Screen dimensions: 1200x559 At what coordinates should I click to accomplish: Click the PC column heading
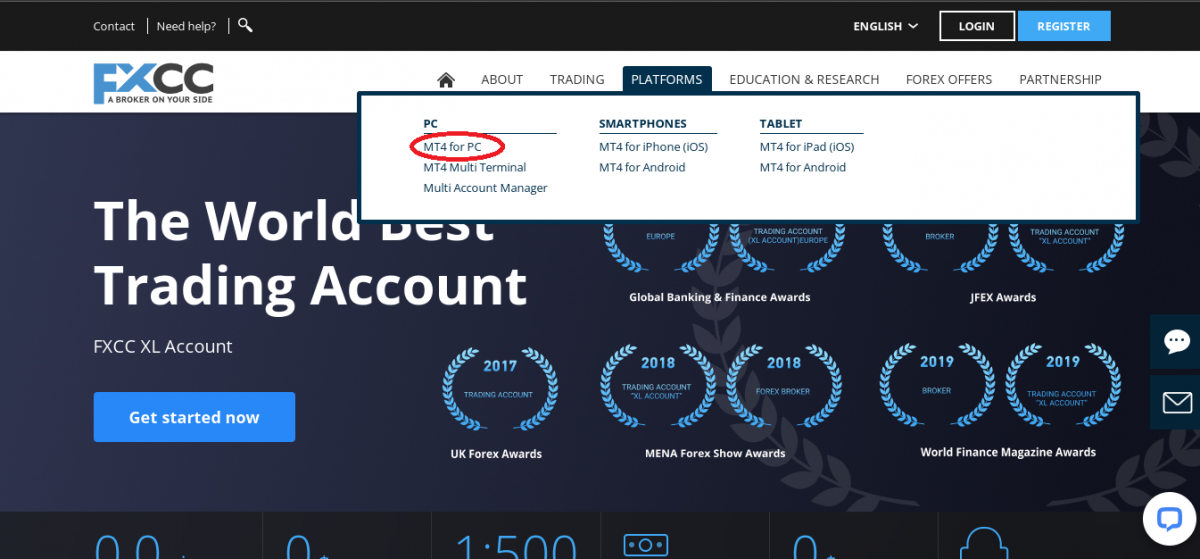coord(430,124)
